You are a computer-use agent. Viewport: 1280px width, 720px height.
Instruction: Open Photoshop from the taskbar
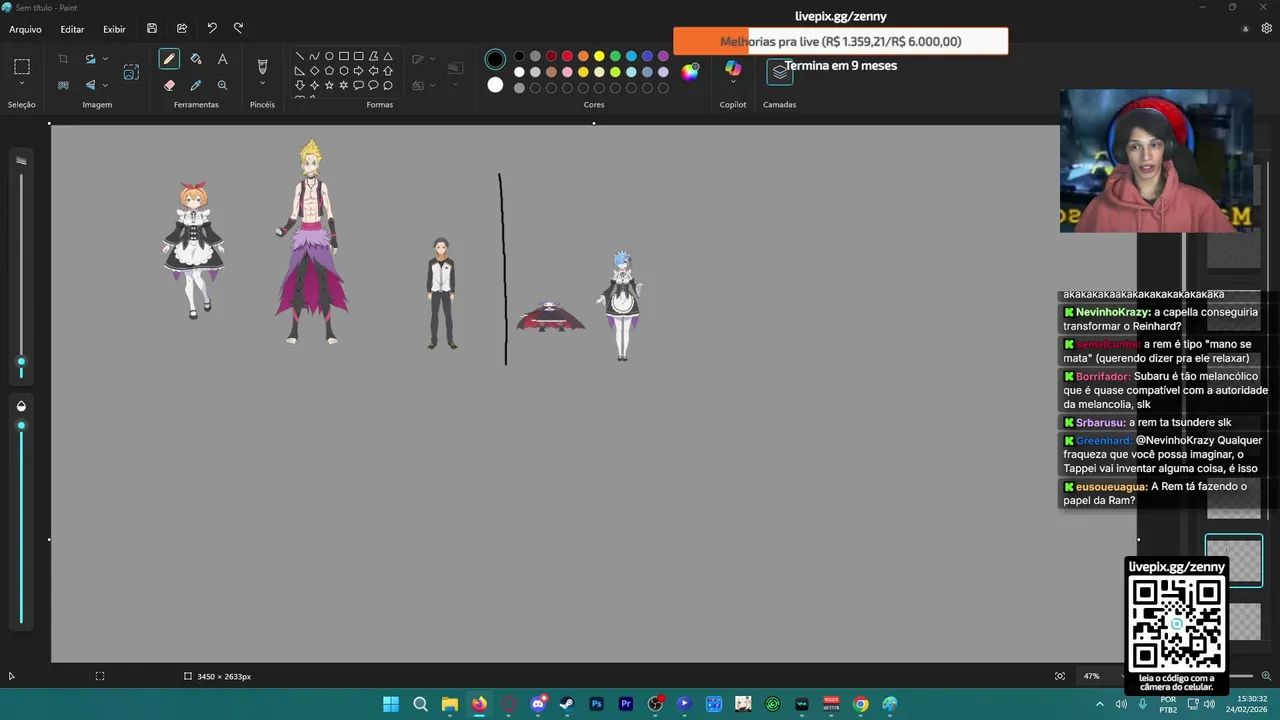[x=597, y=704]
